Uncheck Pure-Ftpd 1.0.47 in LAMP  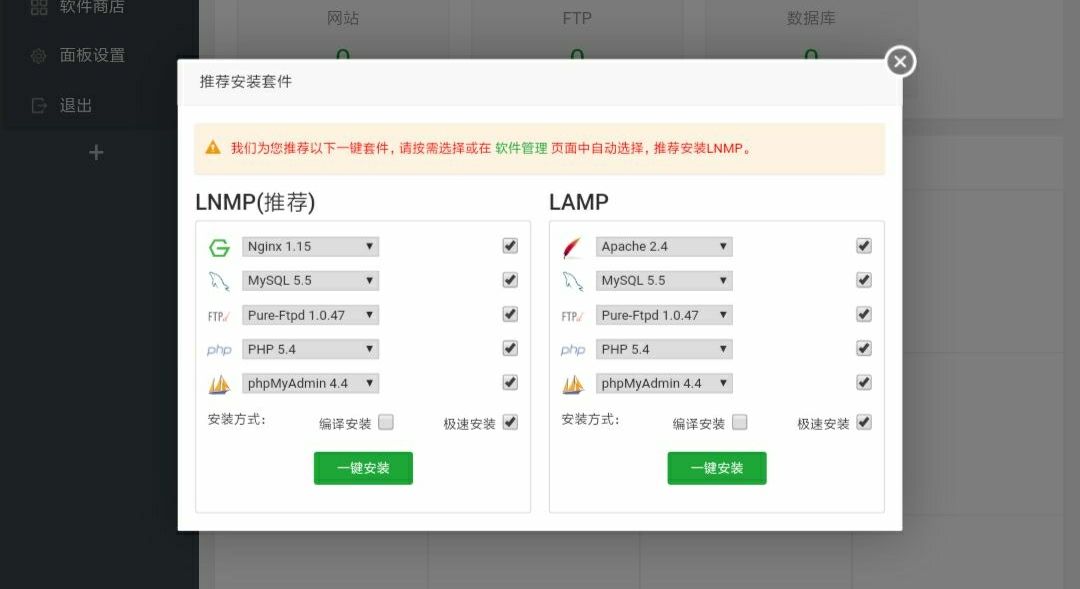pos(864,314)
